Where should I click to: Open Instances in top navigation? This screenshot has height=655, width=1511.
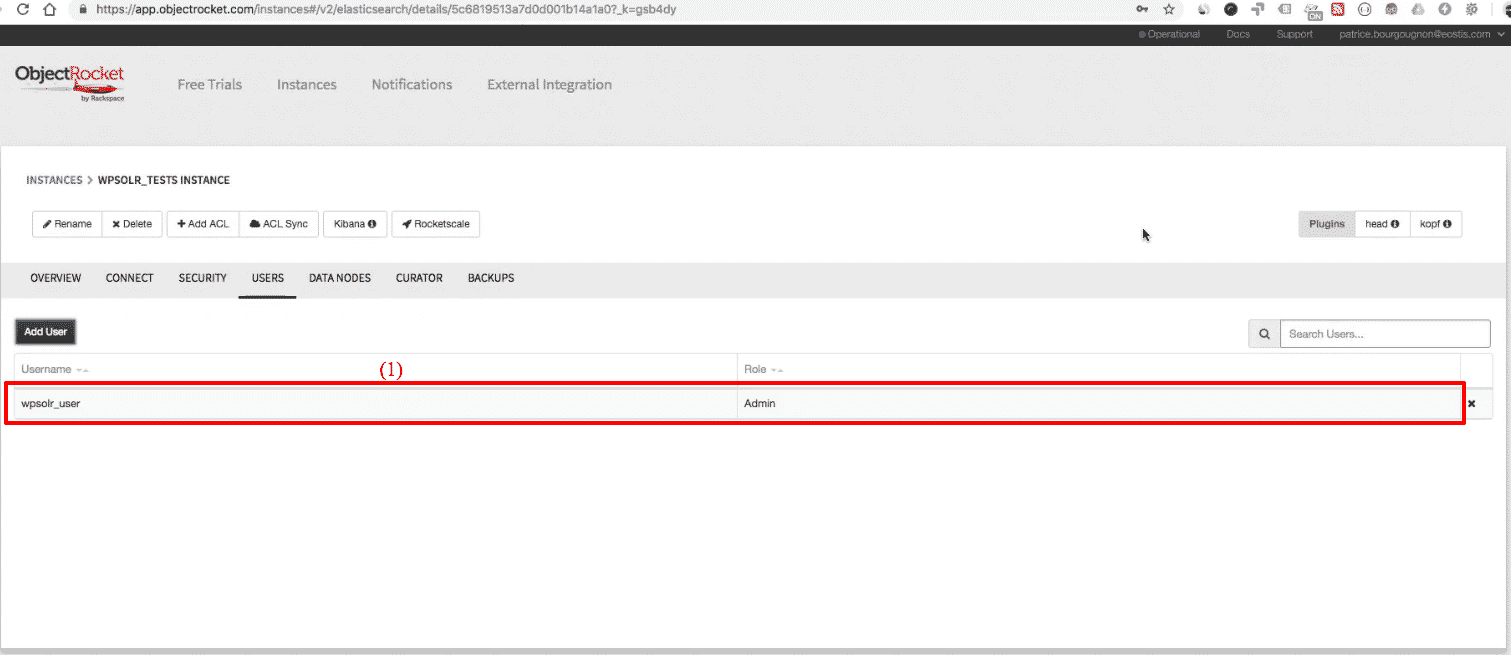click(x=307, y=85)
